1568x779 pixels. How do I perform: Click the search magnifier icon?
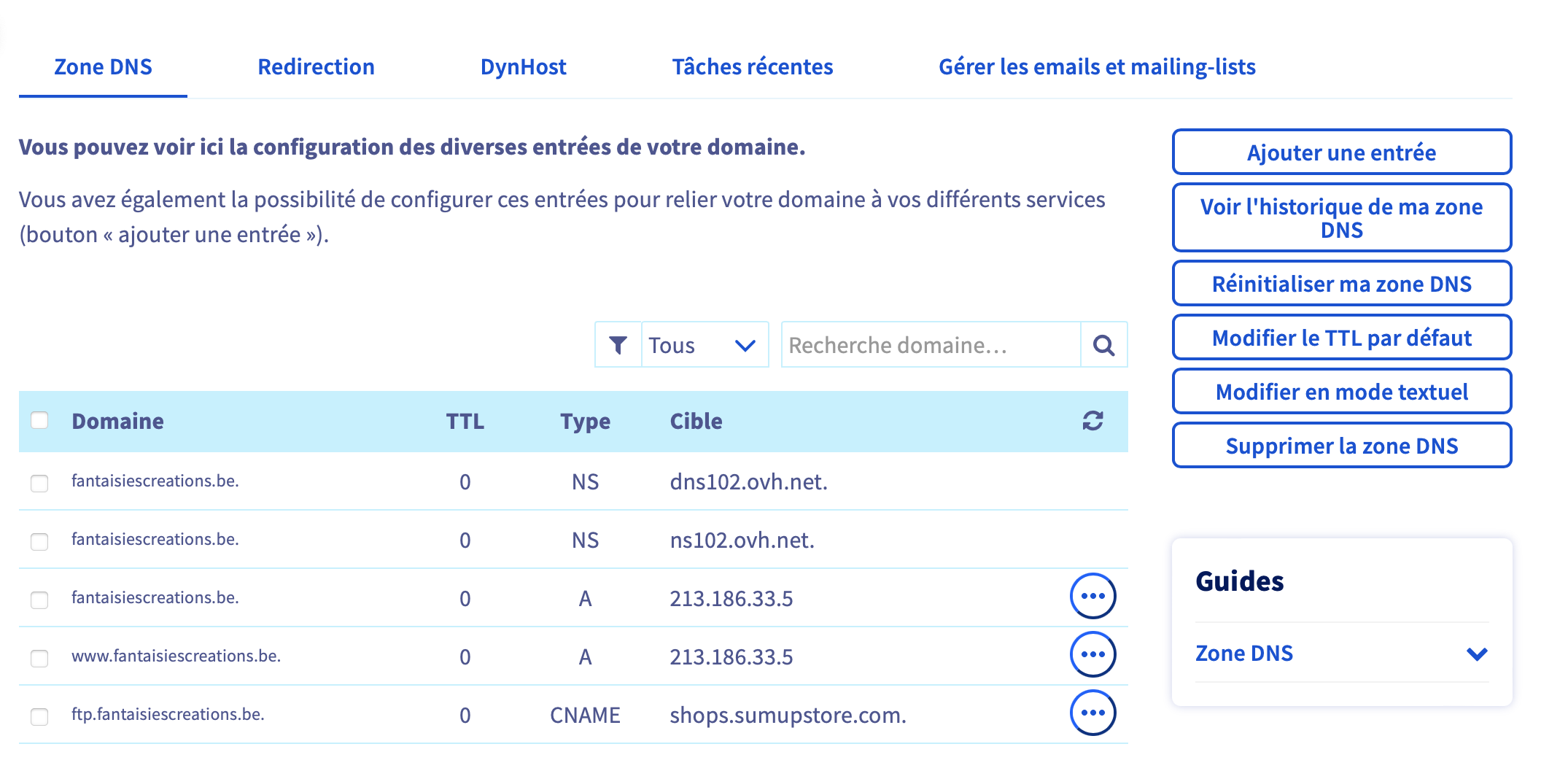(x=1103, y=345)
